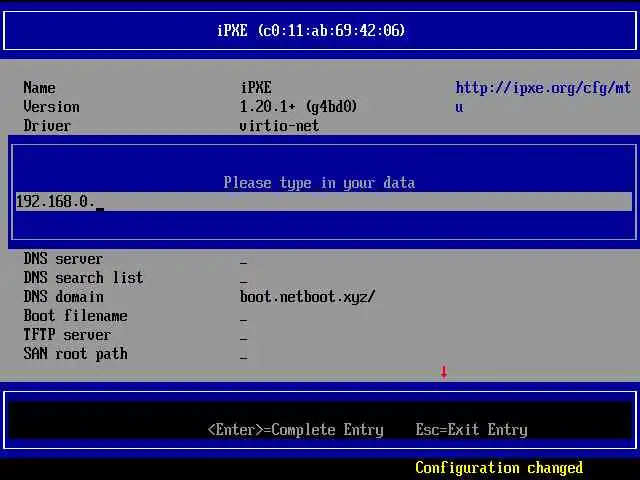Select the SAN root path setting

[76, 354]
